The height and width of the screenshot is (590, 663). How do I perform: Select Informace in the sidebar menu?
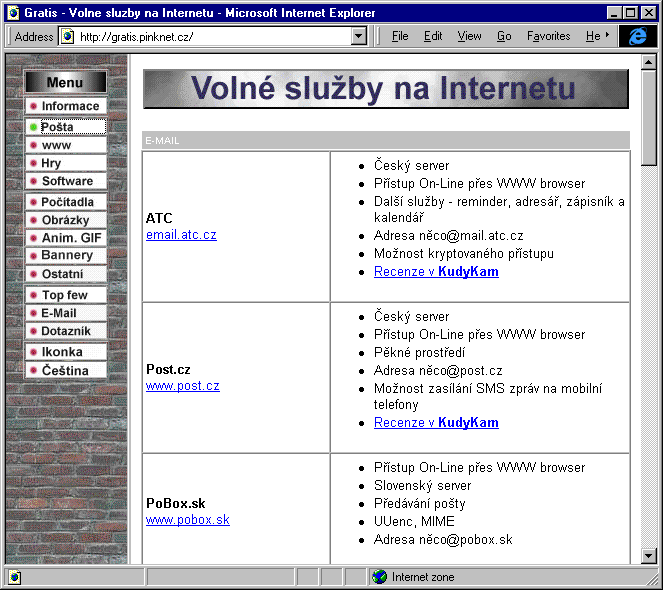[66, 106]
